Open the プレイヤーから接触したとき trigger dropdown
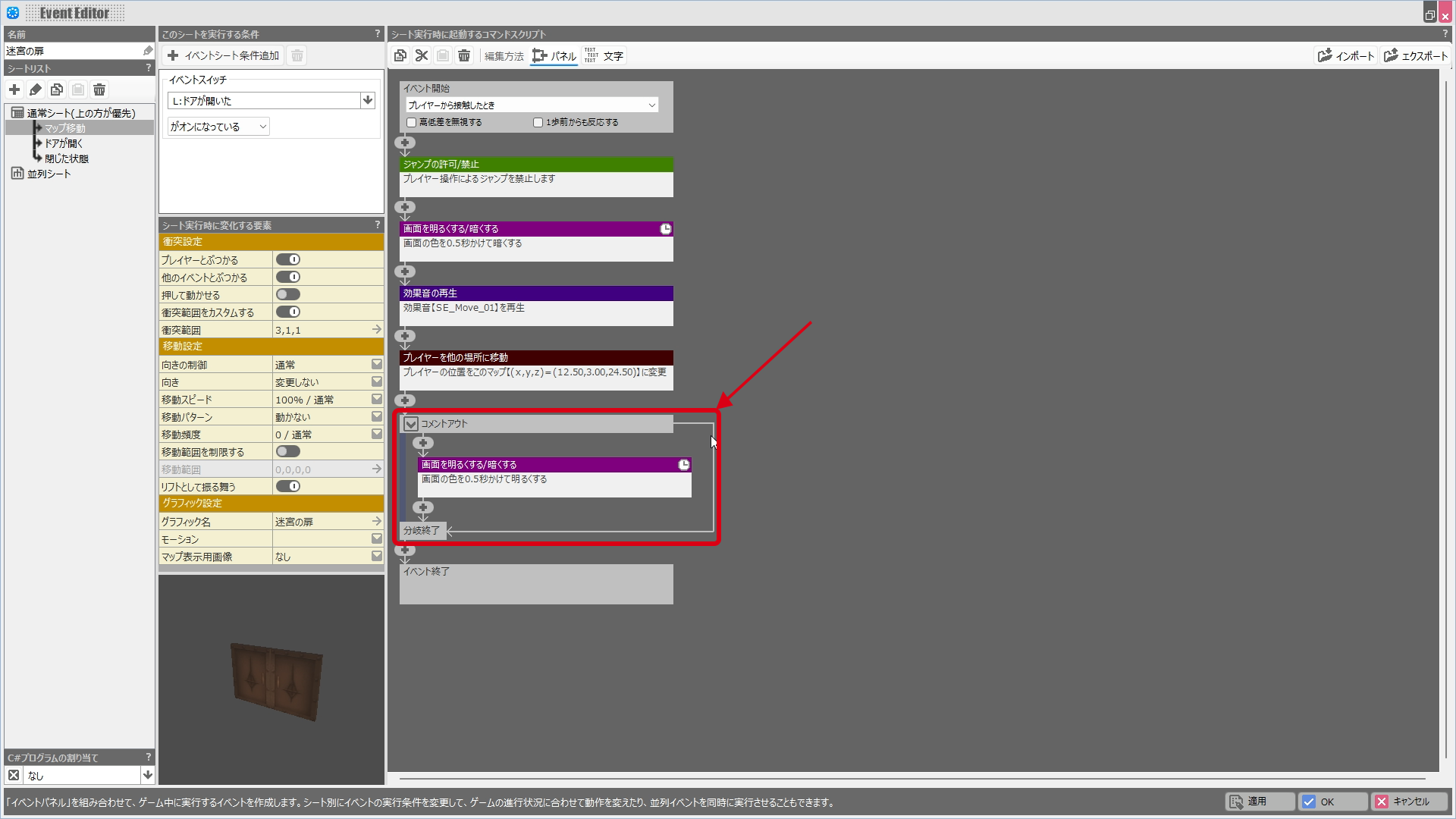Screen dimensions: 1456x819 (x=532, y=105)
